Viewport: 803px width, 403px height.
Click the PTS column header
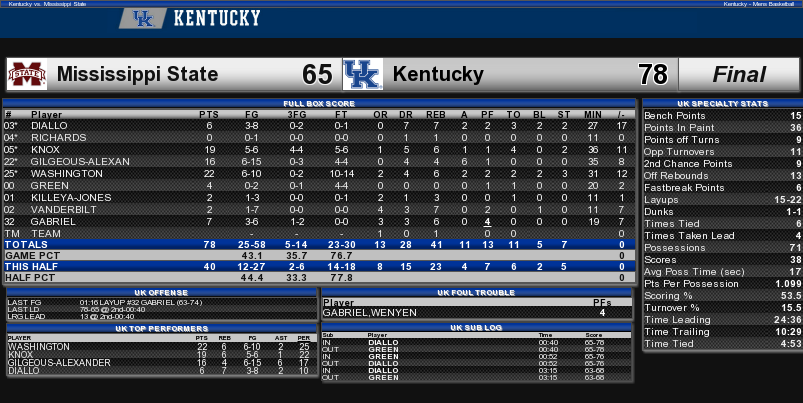(x=209, y=115)
